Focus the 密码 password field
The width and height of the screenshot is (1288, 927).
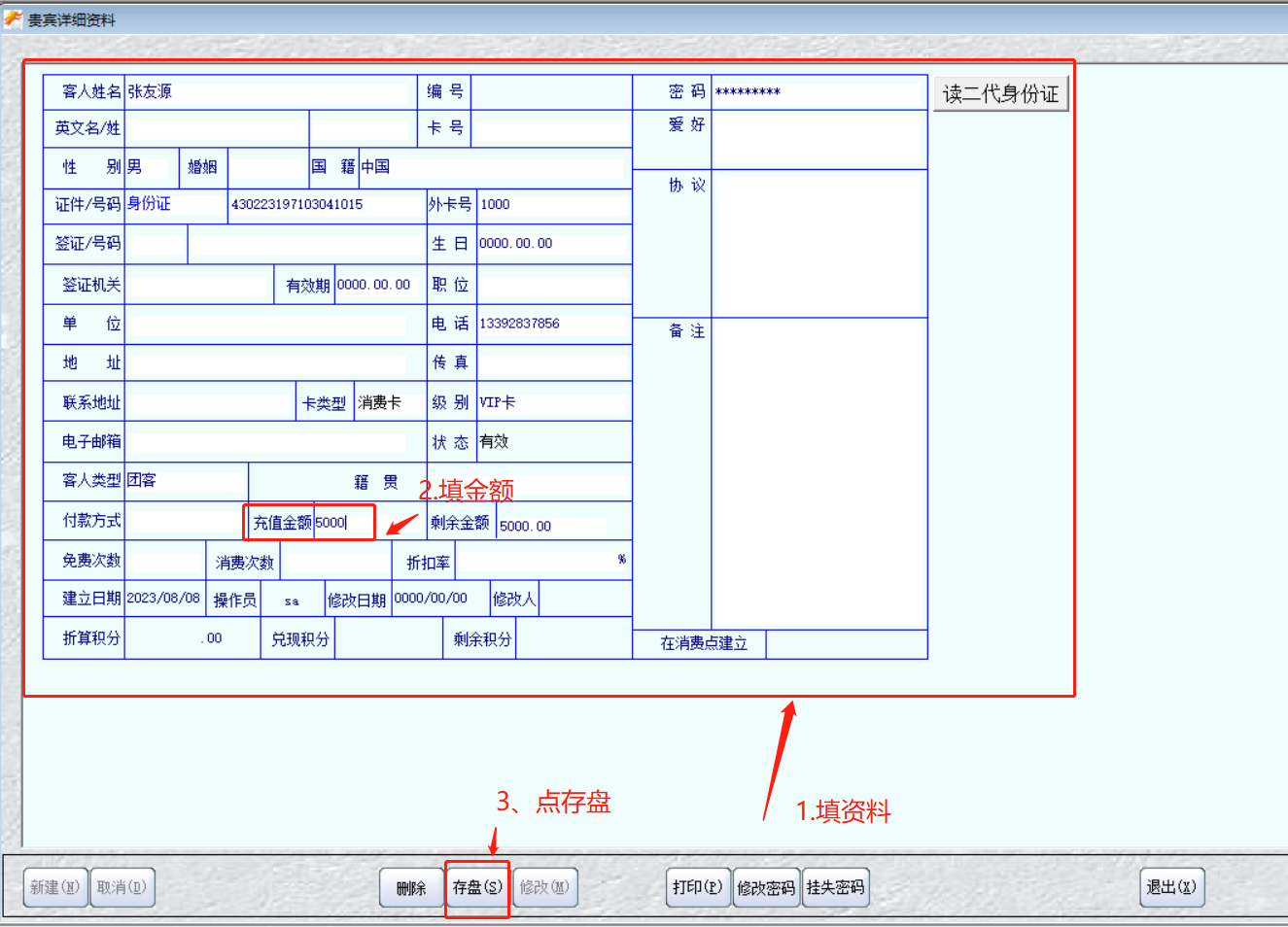coord(818,92)
